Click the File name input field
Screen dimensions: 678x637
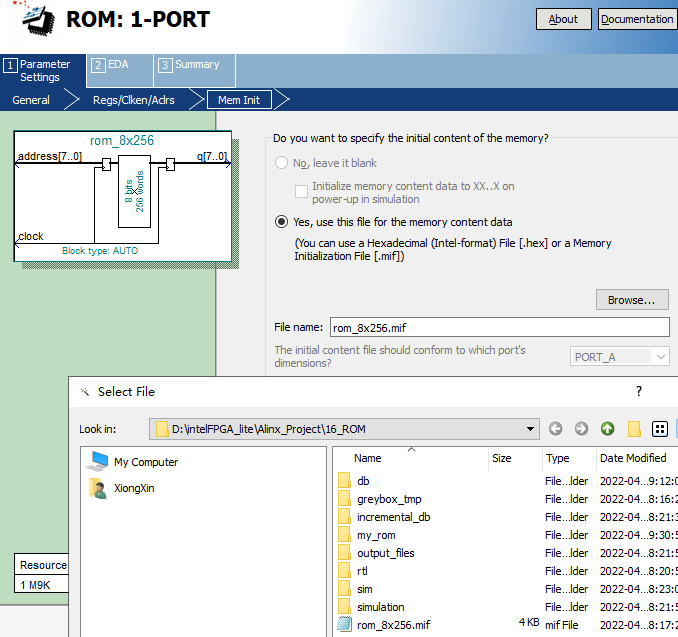pos(499,327)
